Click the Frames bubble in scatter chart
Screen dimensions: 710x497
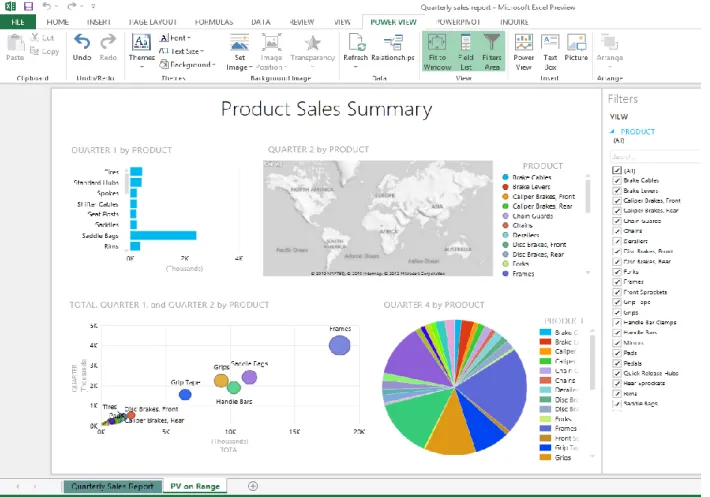[x=339, y=345]
